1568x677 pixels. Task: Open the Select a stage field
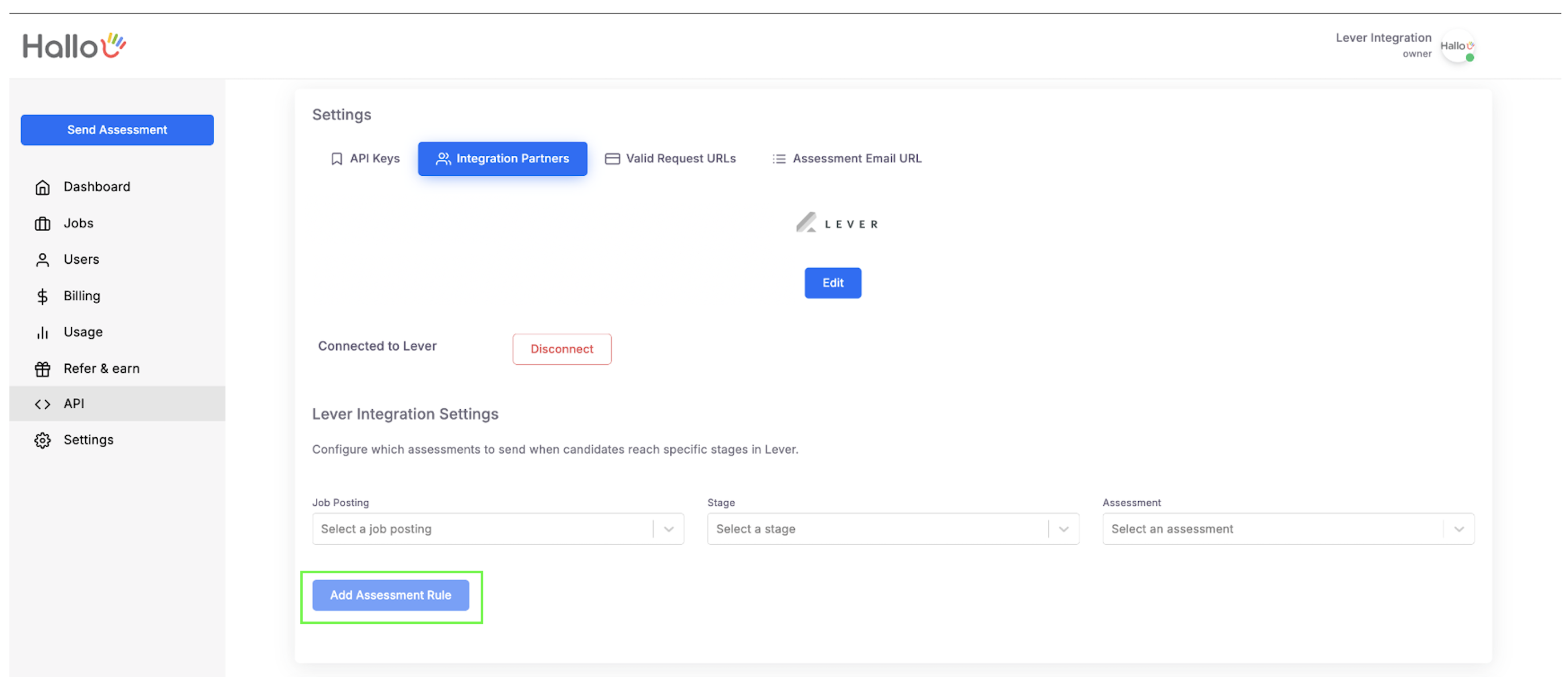(893, 529)
